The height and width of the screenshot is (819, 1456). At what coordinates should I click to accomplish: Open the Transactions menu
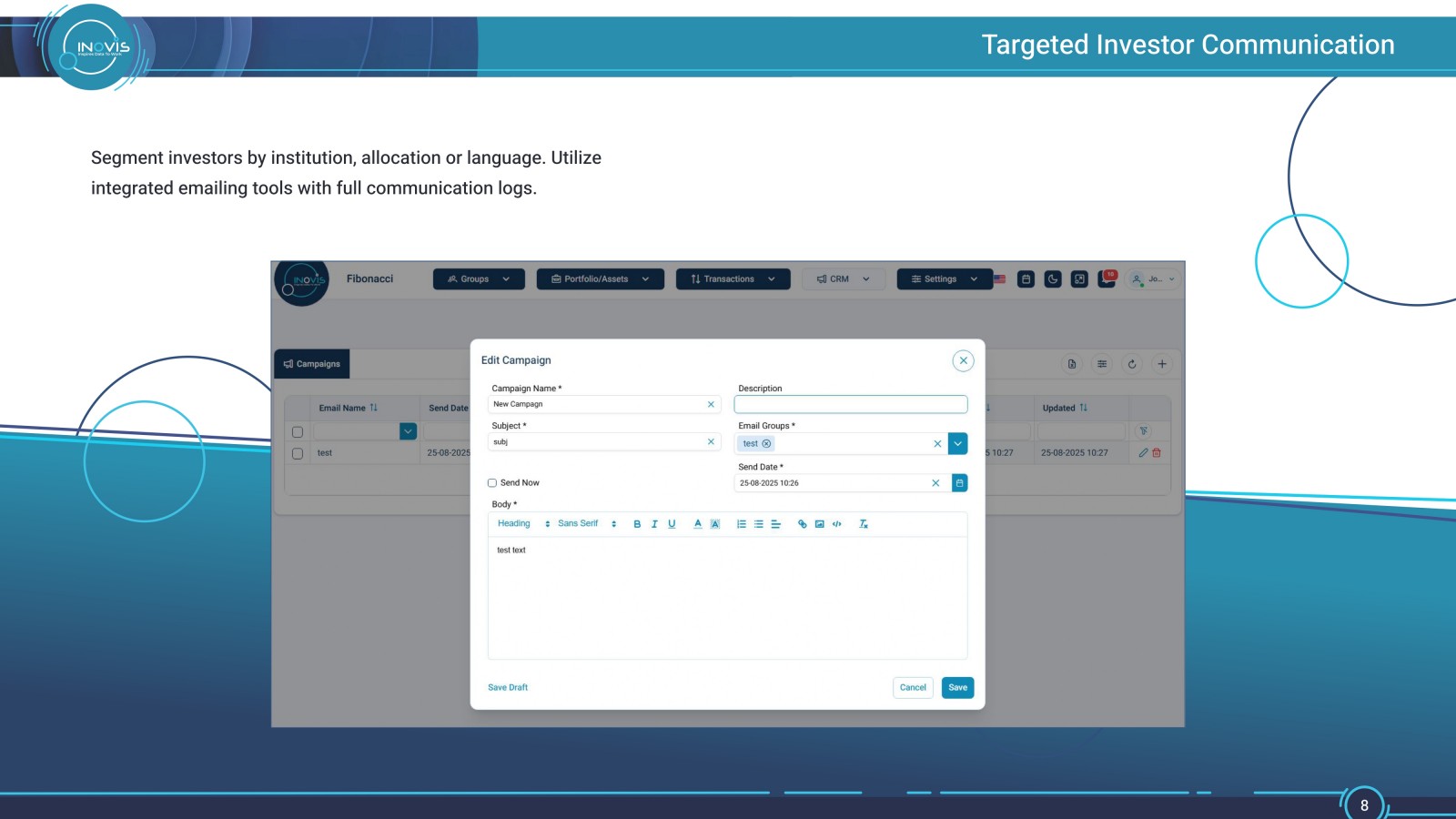[x=733, y=279]
